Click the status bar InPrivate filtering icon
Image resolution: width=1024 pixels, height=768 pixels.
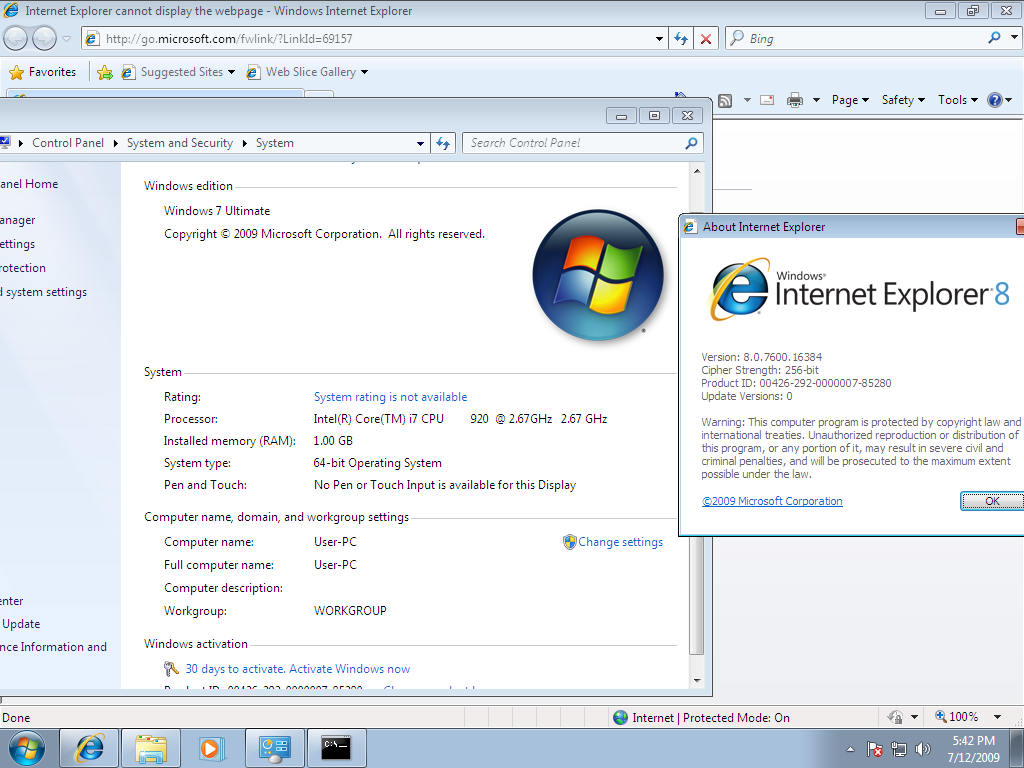click(896, 717)
